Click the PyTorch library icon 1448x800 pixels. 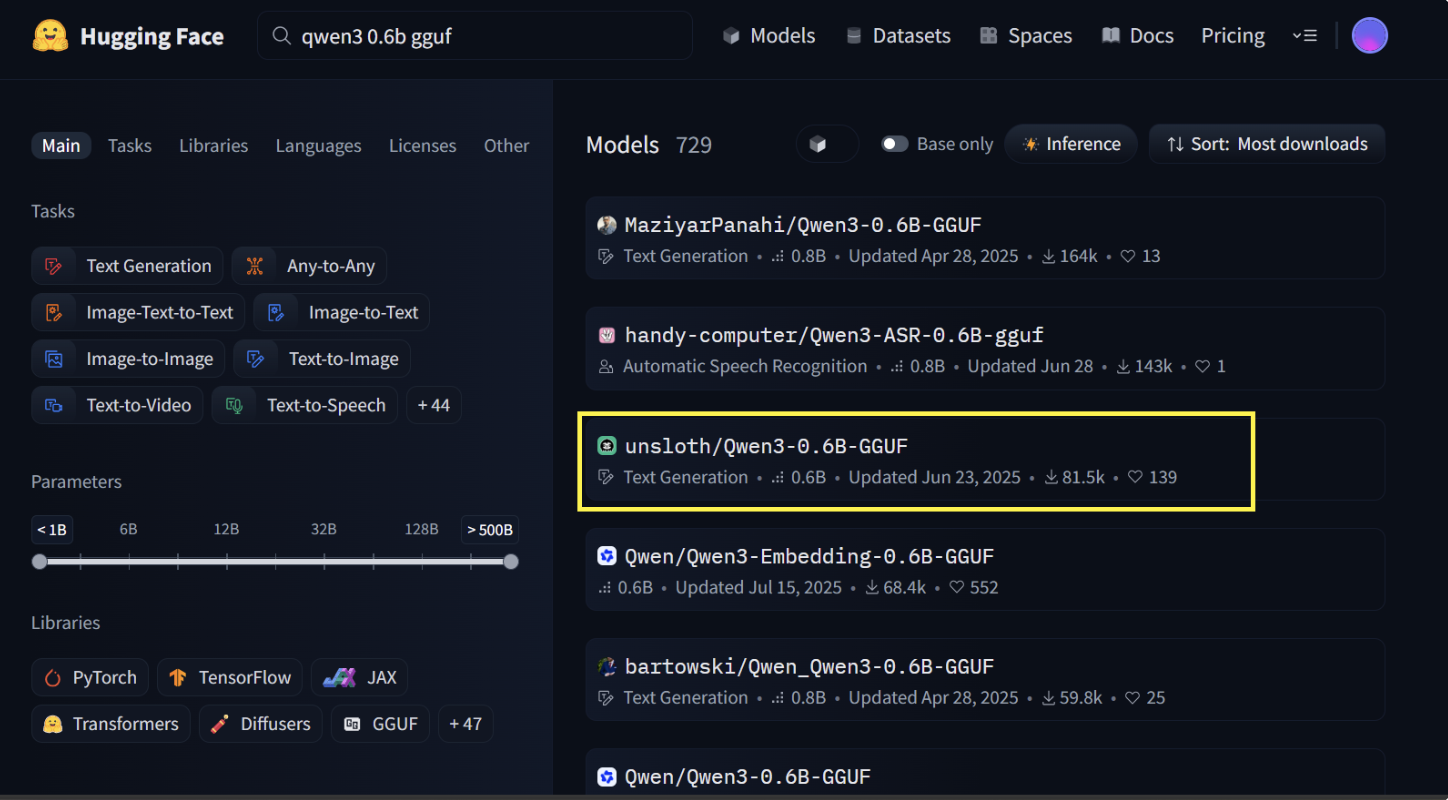click(x=53, y=677)
